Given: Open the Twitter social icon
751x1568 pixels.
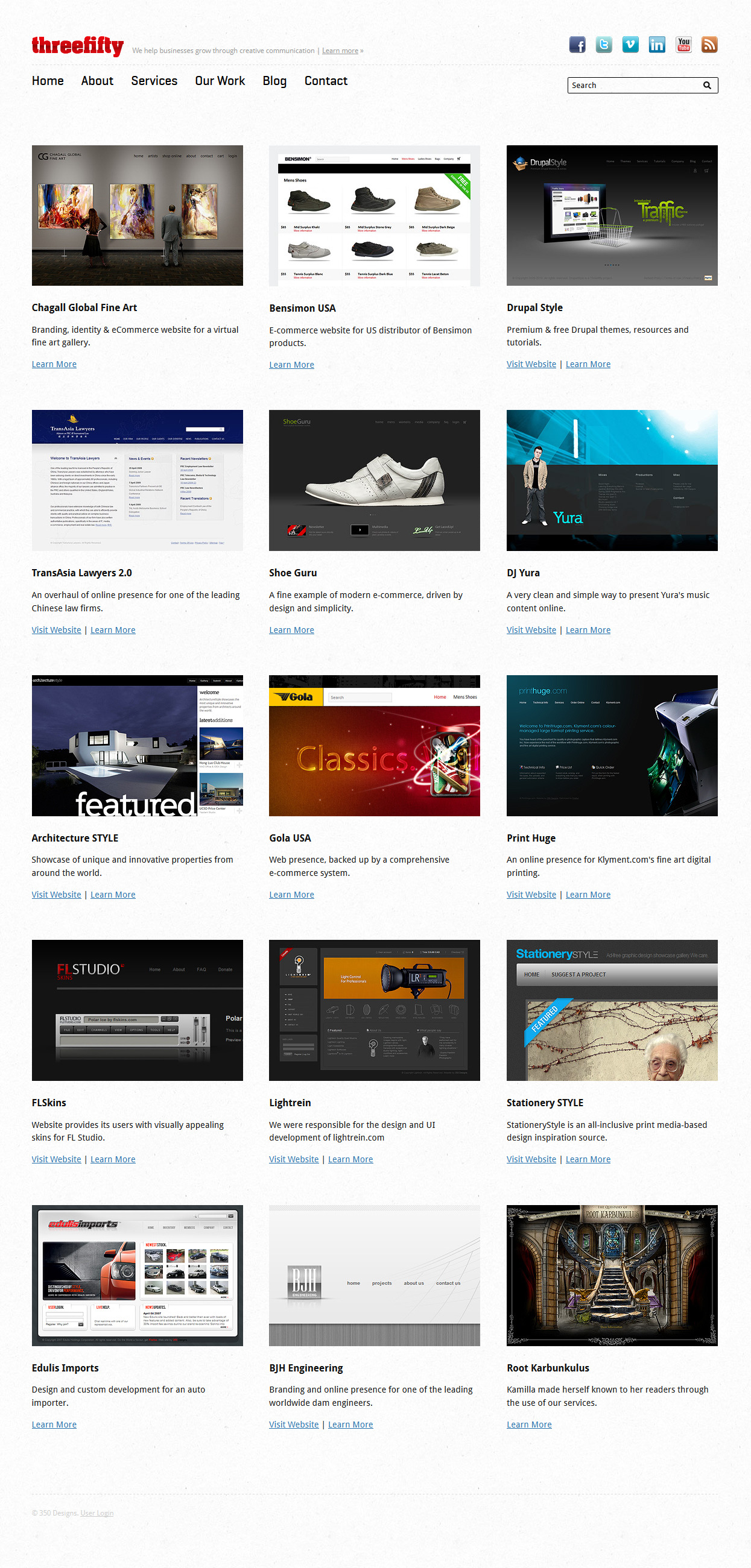Looking at the screenshot, I should coord(604,45).
